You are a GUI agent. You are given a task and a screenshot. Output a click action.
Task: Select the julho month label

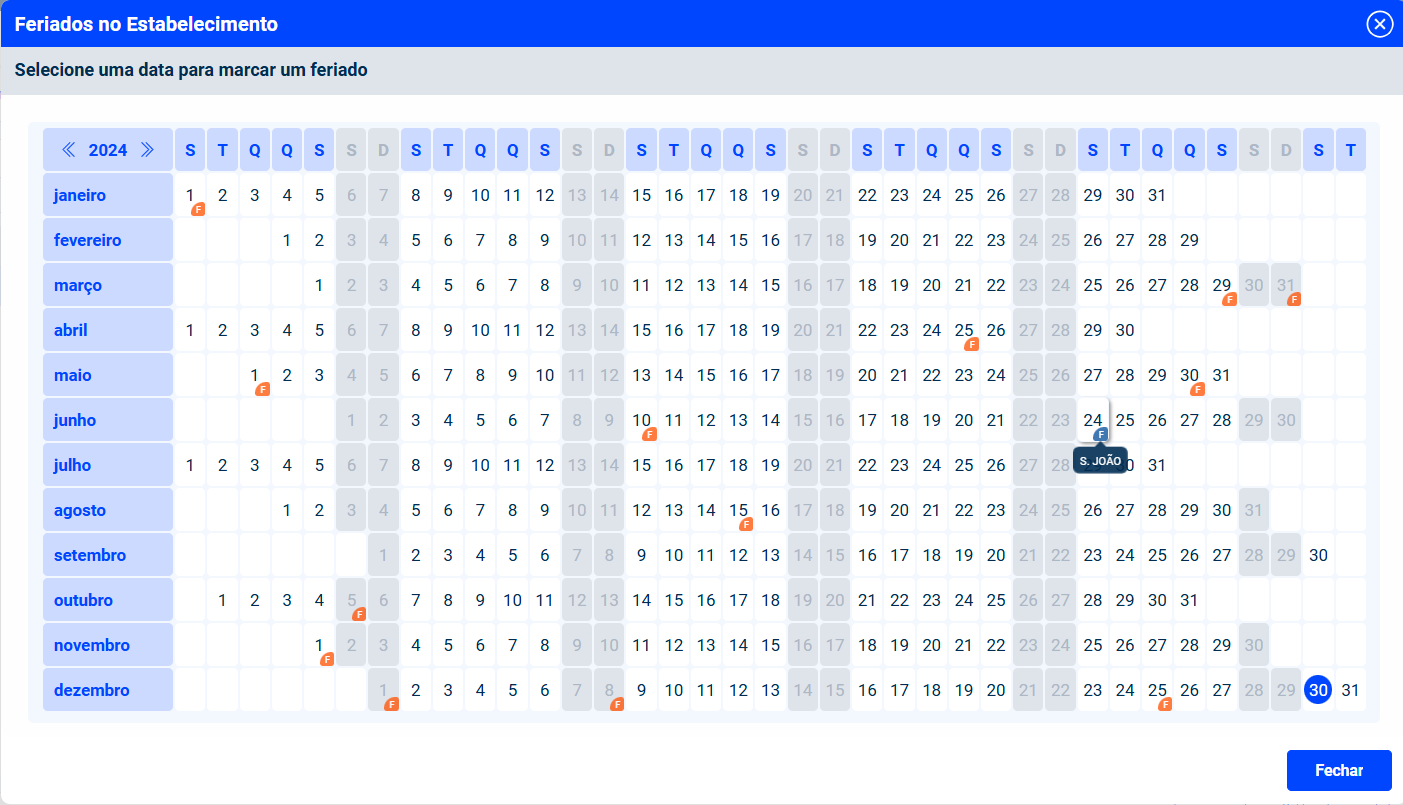(x=108, y=465)
